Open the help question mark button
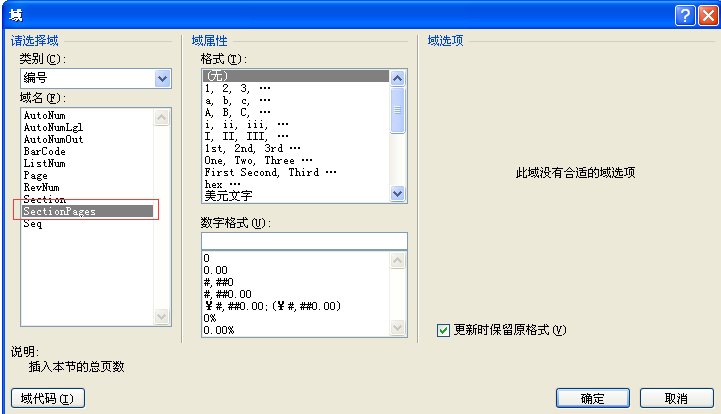 point(685,15)
